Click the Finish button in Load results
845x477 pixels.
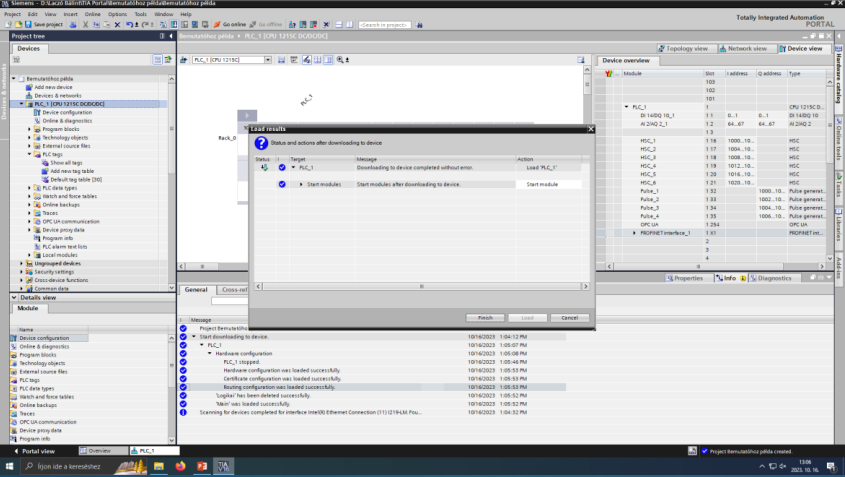(x=483, y=317)
